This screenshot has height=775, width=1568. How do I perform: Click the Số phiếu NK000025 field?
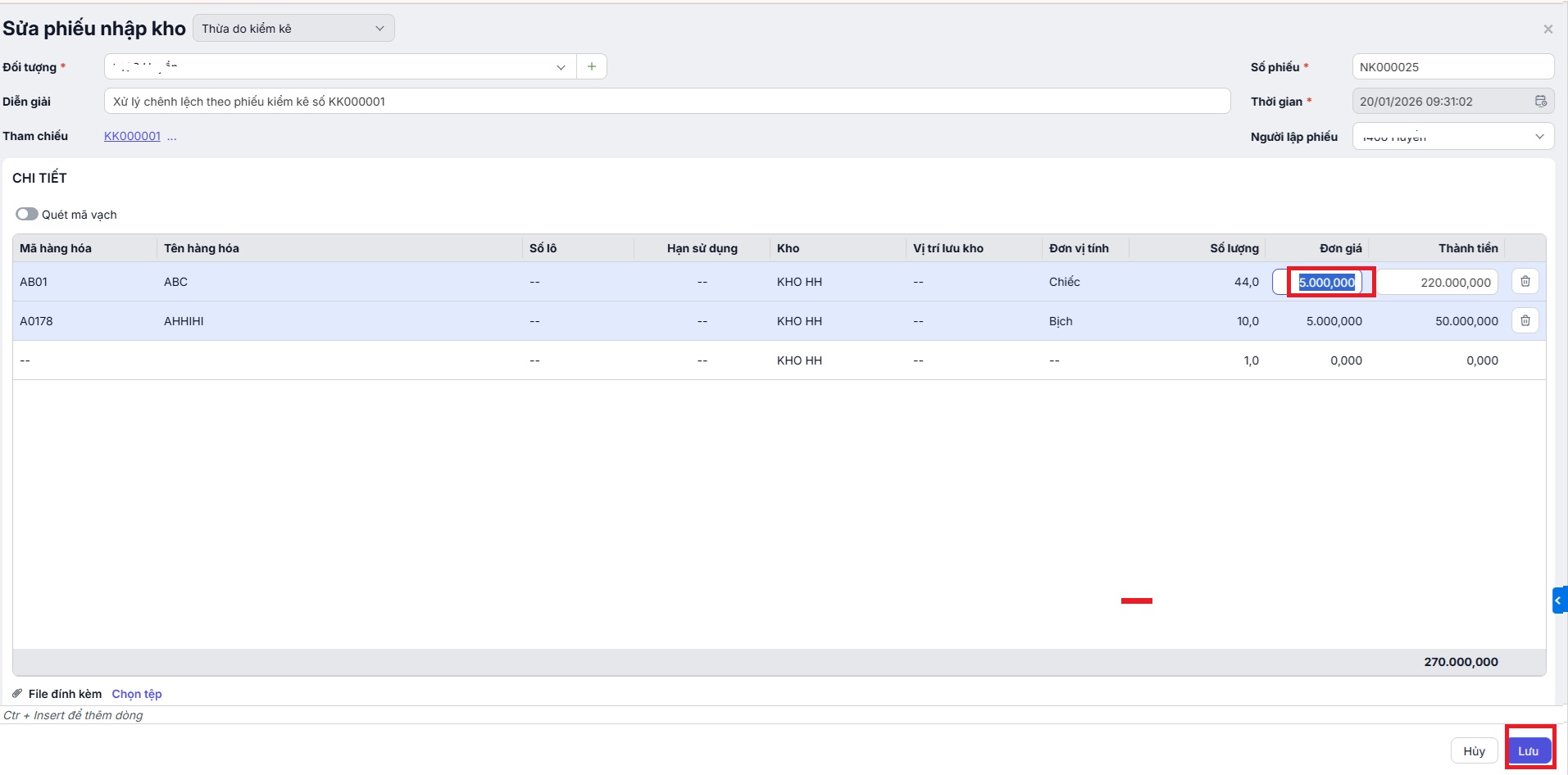(1452, 67)
